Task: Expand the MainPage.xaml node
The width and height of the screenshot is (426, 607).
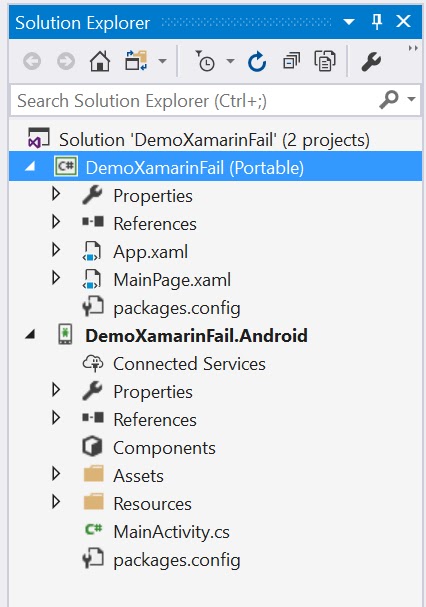Action: (56, 278)
